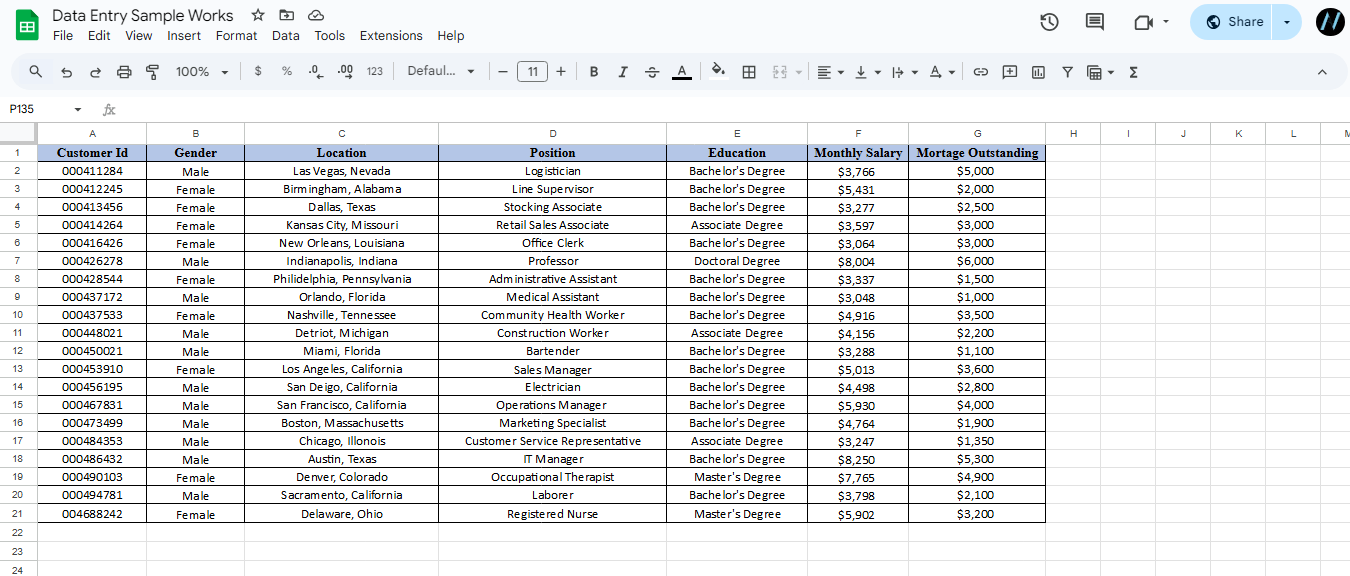1350x576 pixels.
Task: Click the Move to folder icon
Action: [287, 15]
